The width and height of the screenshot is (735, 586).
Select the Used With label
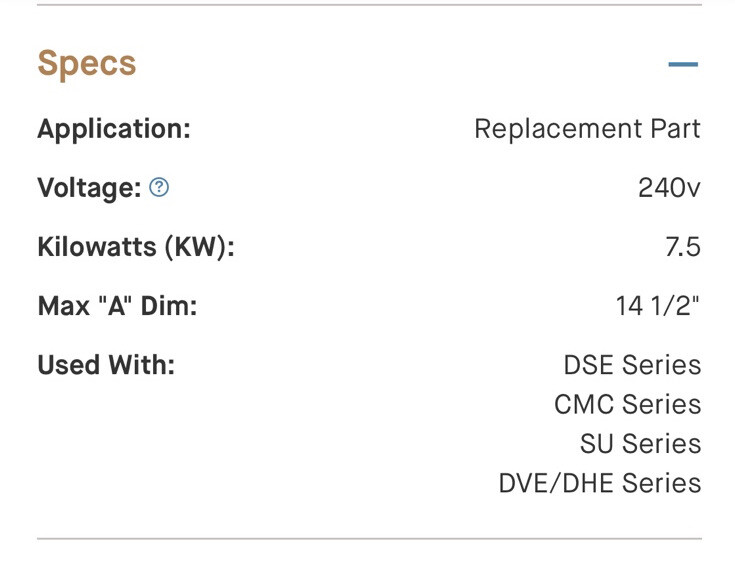[x=106, y=365]
